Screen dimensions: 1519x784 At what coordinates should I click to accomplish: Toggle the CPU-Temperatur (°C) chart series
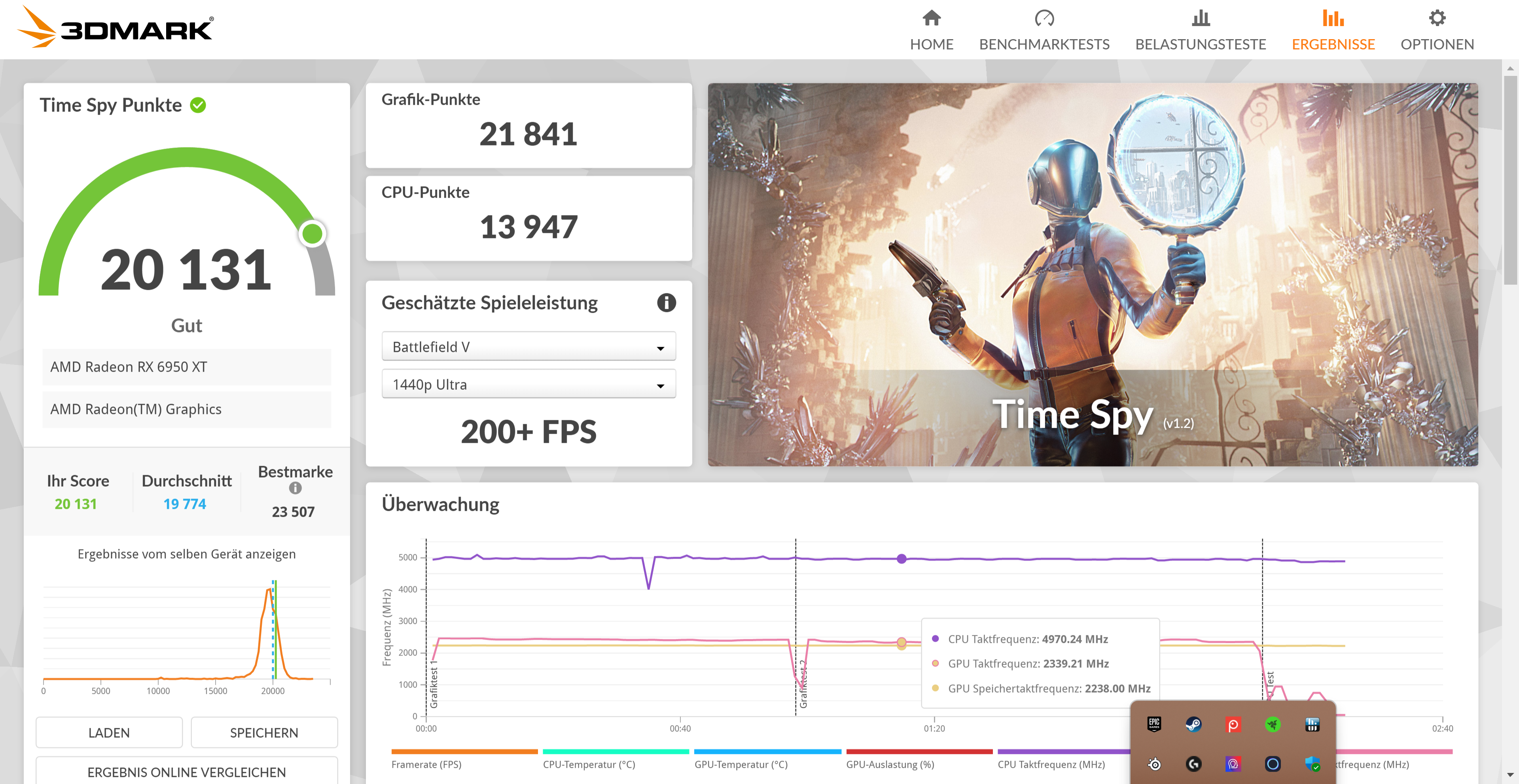(x=589, y=764)
